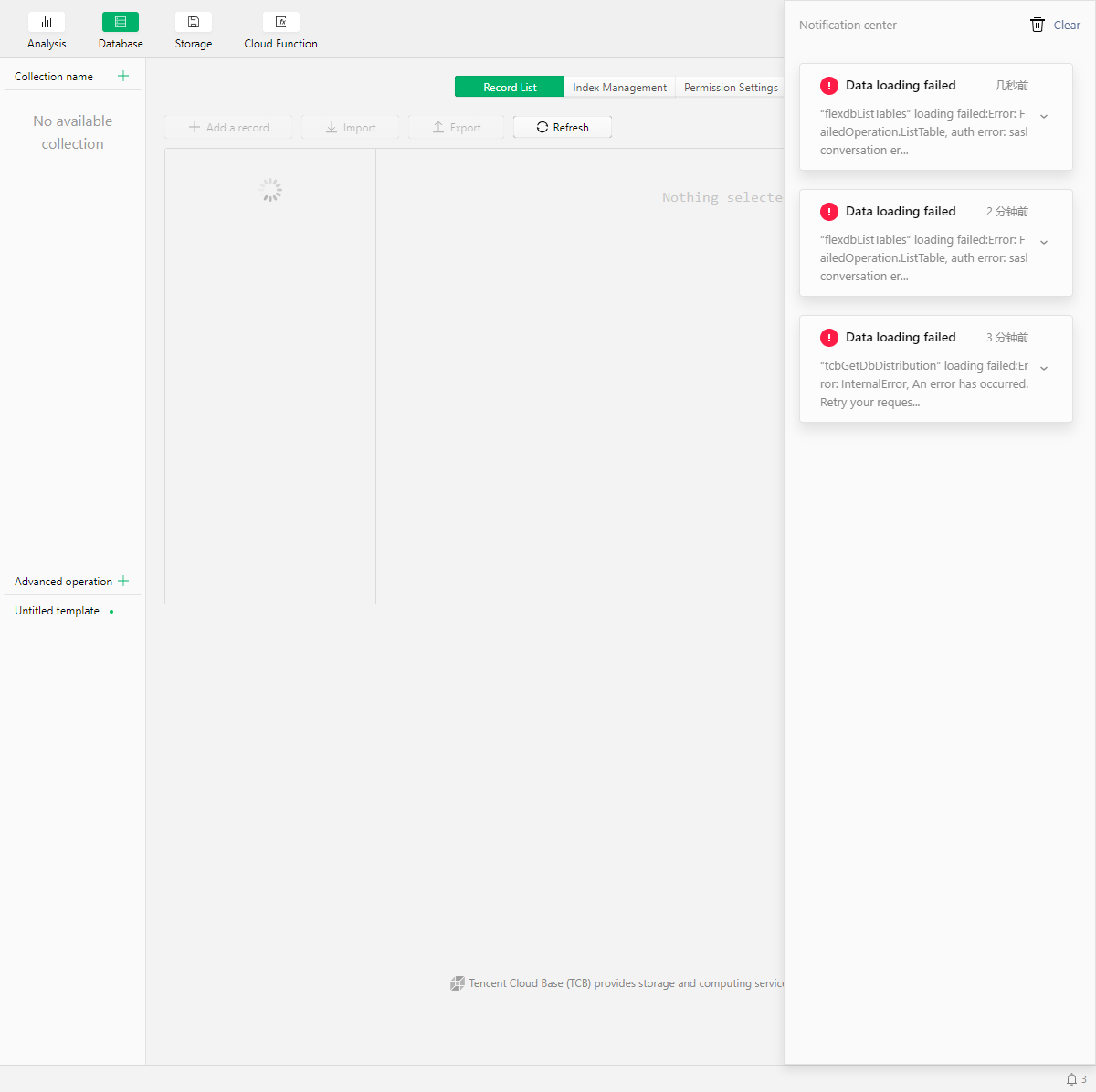The width and height of the screenshot is (1096, 1092).
Task: Expand the 3 分钟前 tcbGetDbDistribution notification chevron
Action: click(1044, 369)
